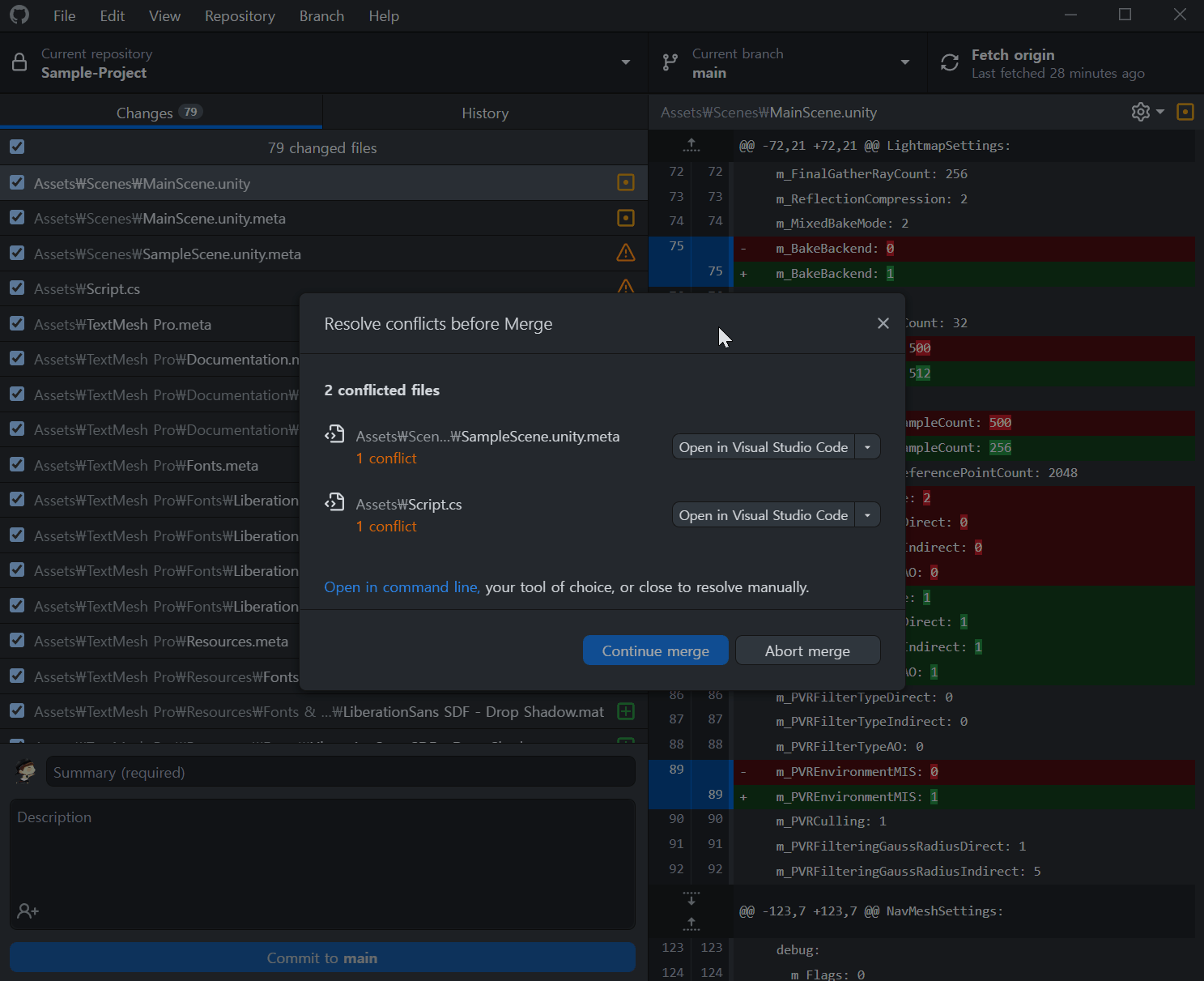Open diff settings gear icon
This screenshot has height=981, width=1204.
click(x=1141, y=112)
